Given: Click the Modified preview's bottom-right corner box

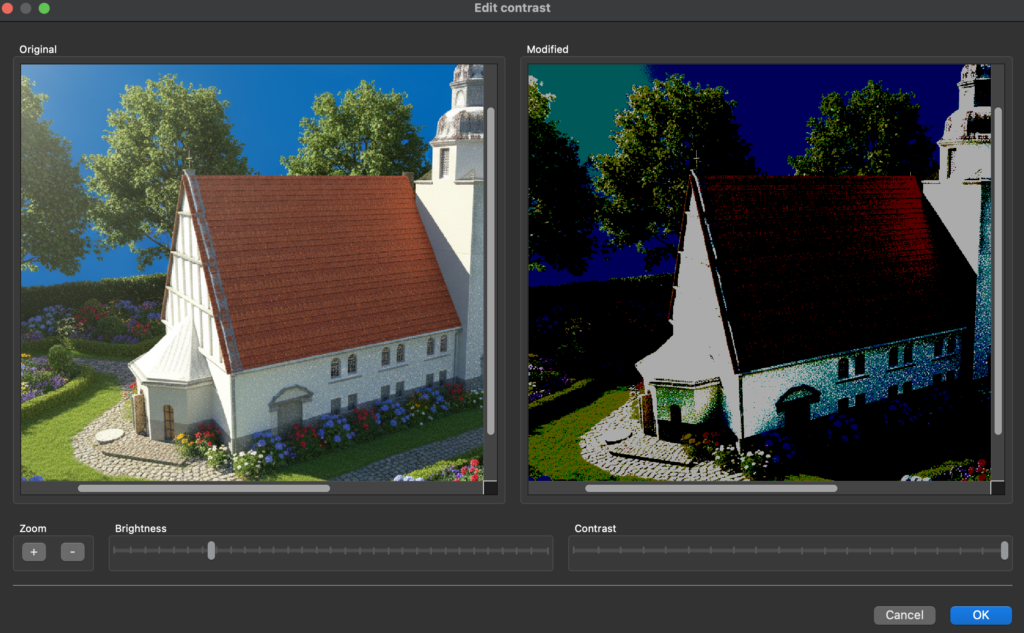Looking at the screenshot, I should 997,488.
